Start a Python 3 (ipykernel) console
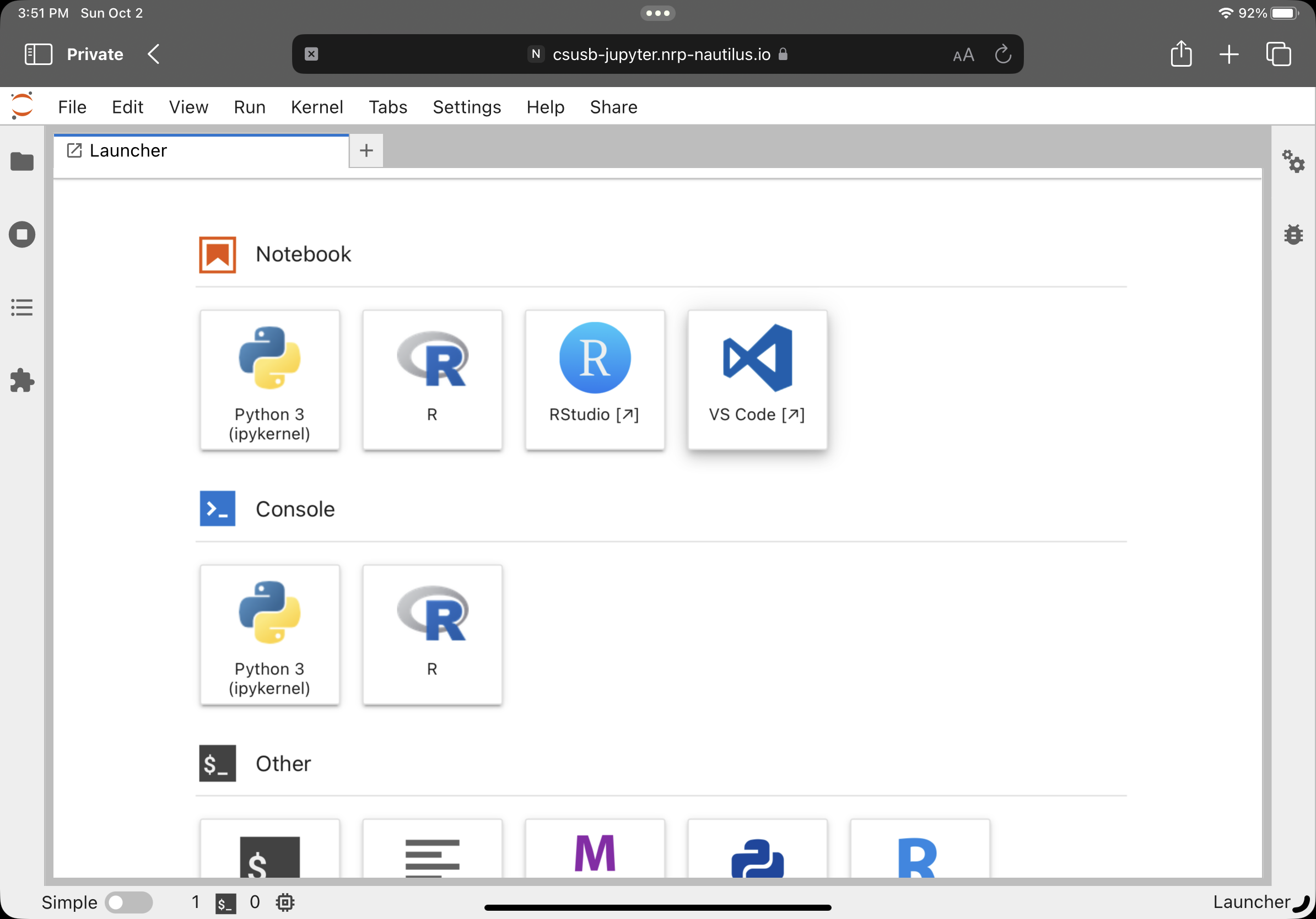The height and width of the screenshot is (919, 1316). pyautogui.click(x=269, y=634)
